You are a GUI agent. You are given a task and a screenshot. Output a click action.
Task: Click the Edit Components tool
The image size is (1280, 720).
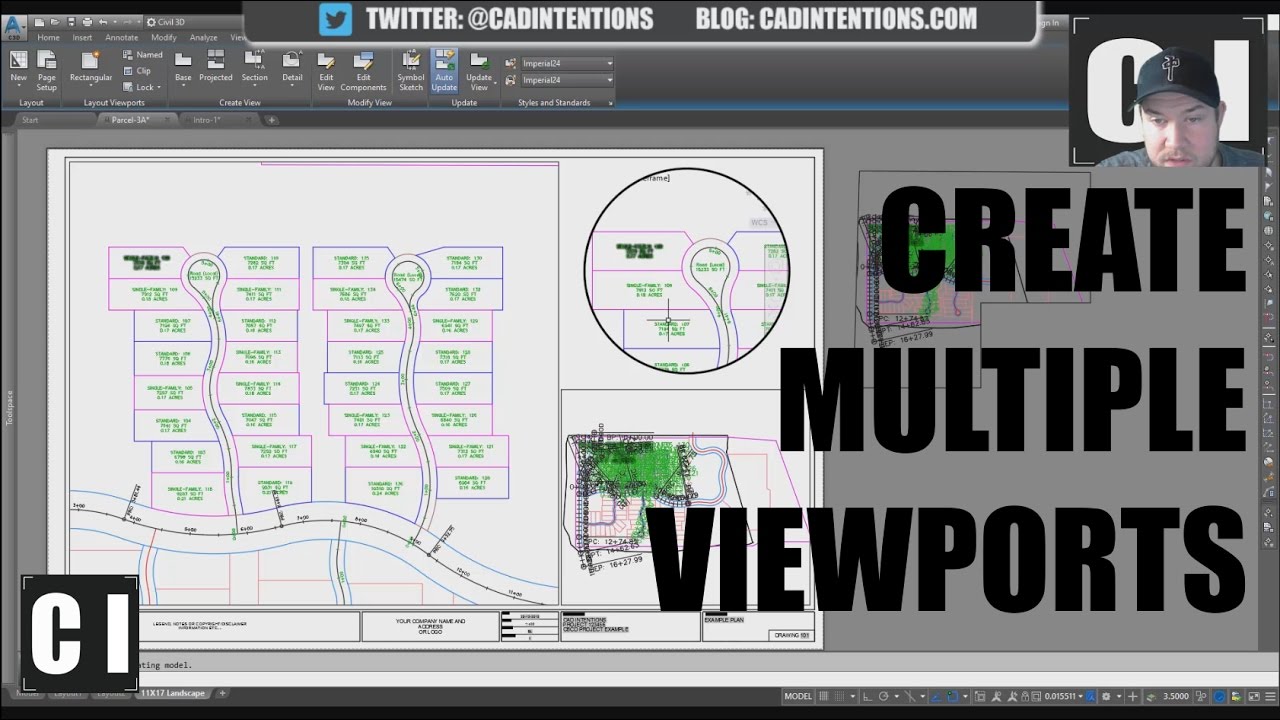363,70
